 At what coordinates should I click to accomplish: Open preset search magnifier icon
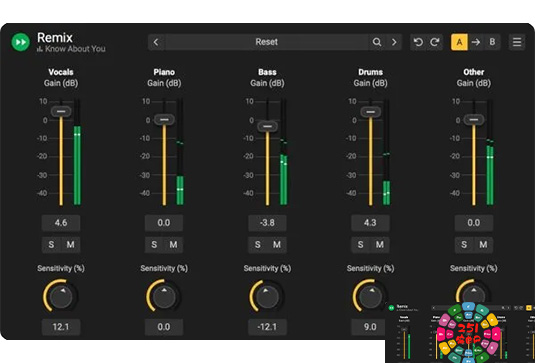tap(377, 42)
